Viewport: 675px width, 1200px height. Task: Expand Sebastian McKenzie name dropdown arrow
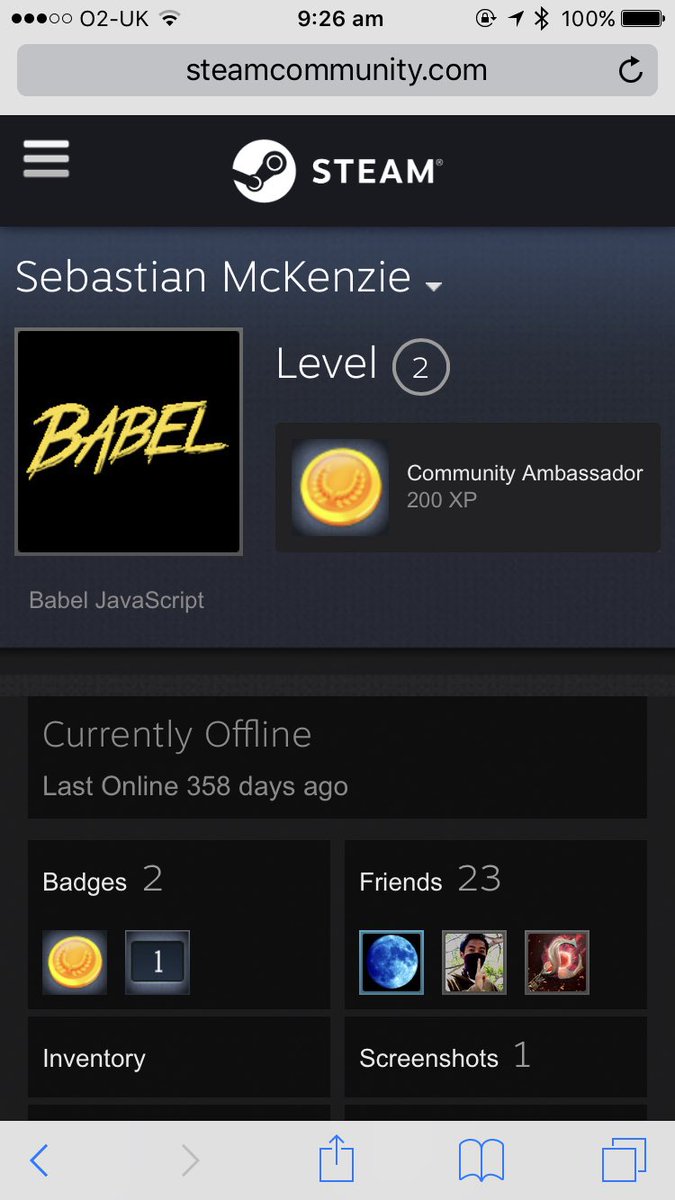tap(433, 287)
